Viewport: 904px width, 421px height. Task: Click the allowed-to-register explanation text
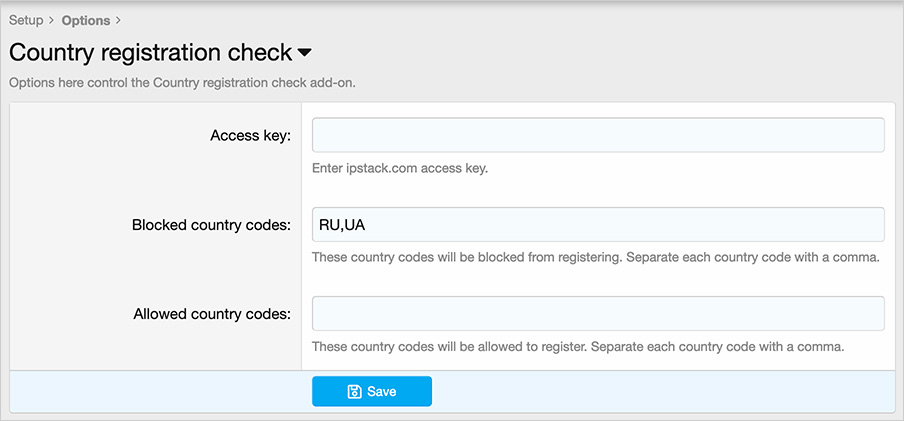[578, 347]
